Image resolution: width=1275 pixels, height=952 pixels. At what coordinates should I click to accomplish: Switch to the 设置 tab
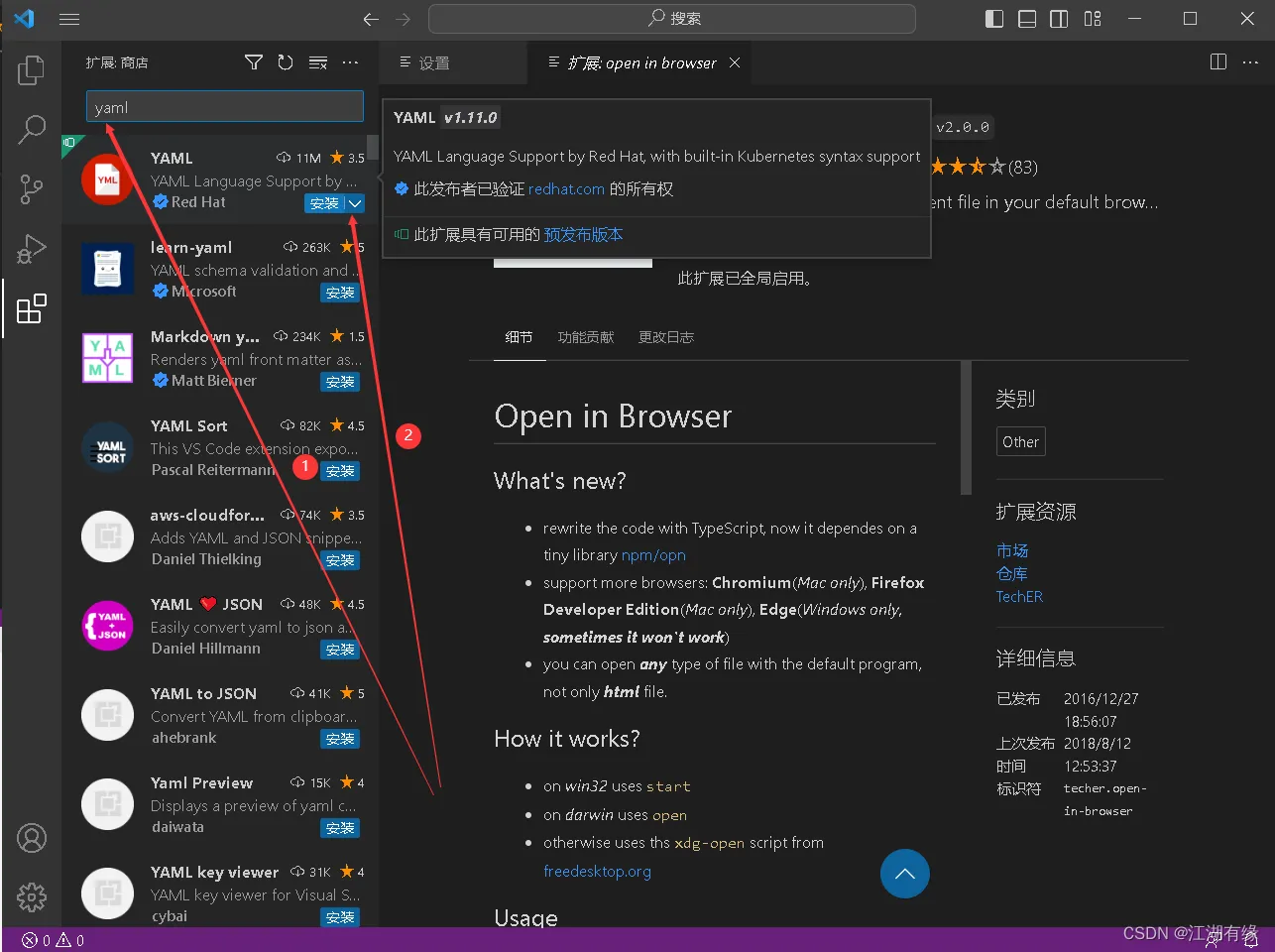pos(454,62)
